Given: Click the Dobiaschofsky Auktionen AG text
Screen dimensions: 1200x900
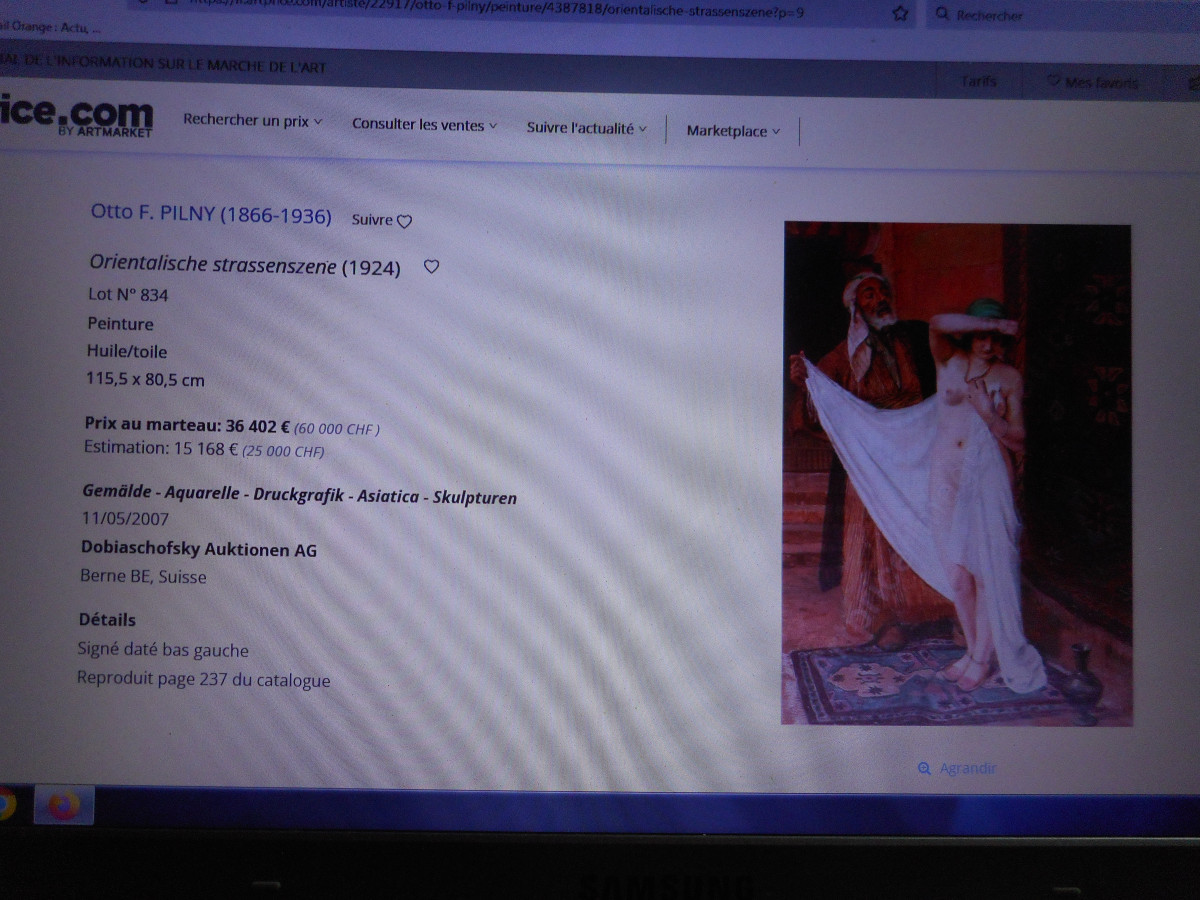Looking at the screenshot, I should (199, 549).
